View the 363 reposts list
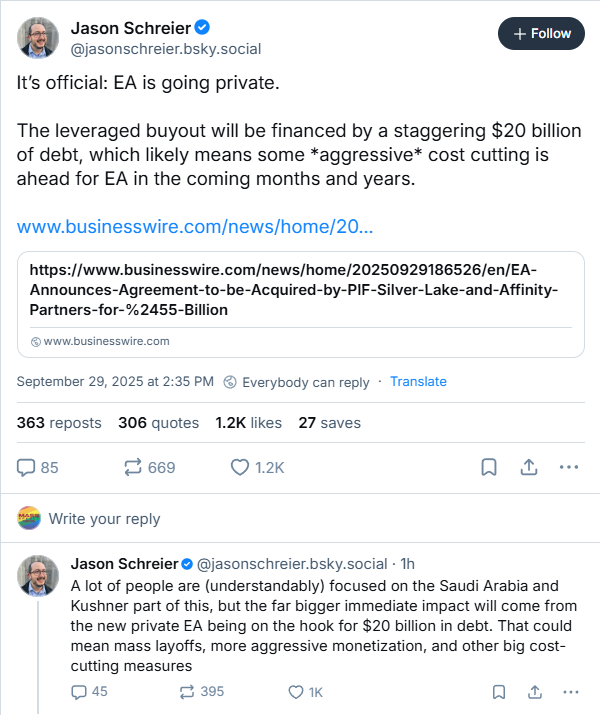Viewport: 600px width, 715px height. click(x=59, y=423)
